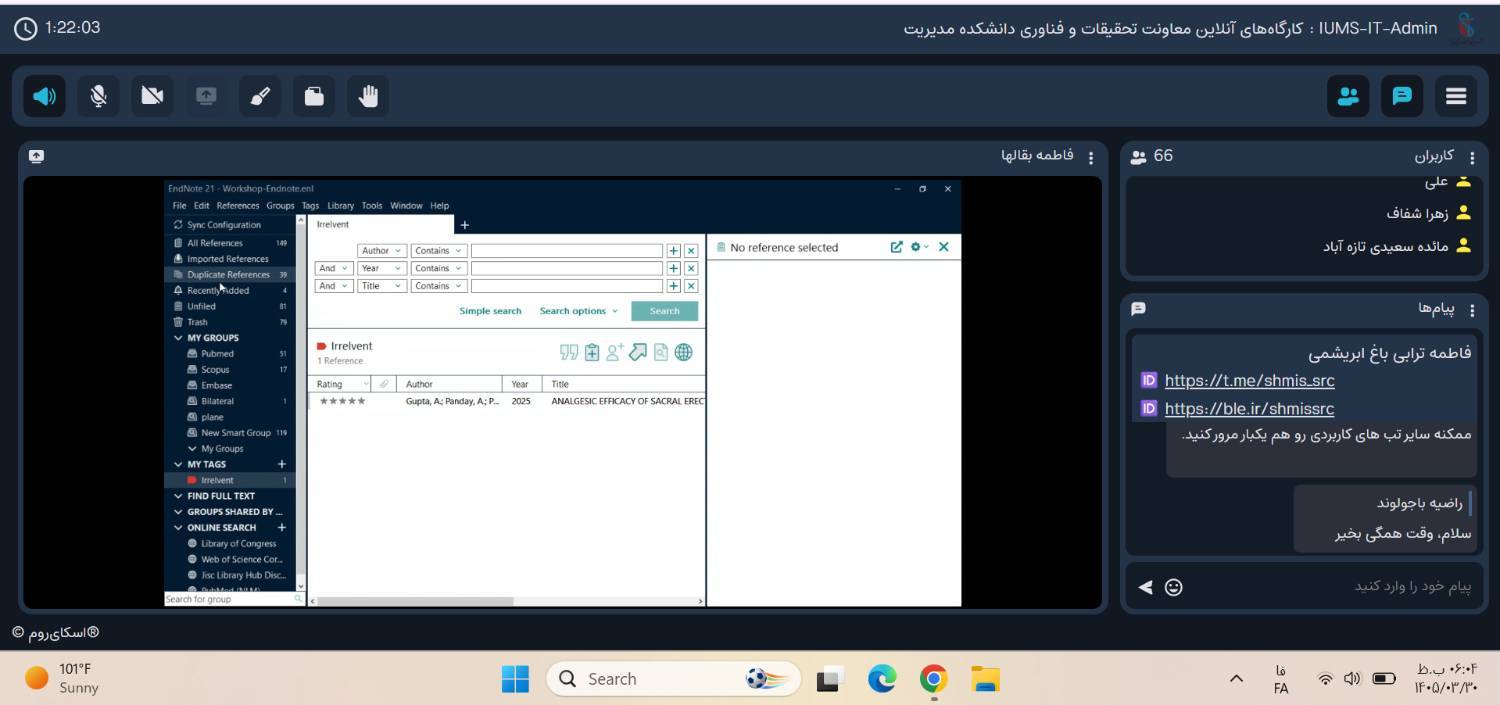Image resolution: width=1500 pixels, height=705 pixels.
Task: Open Search options dropdown
Action: [x=578, y=311]
